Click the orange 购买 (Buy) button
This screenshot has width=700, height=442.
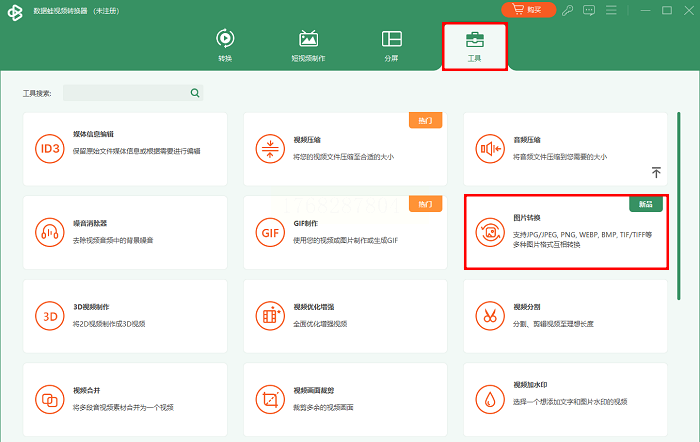click(527, 10)
